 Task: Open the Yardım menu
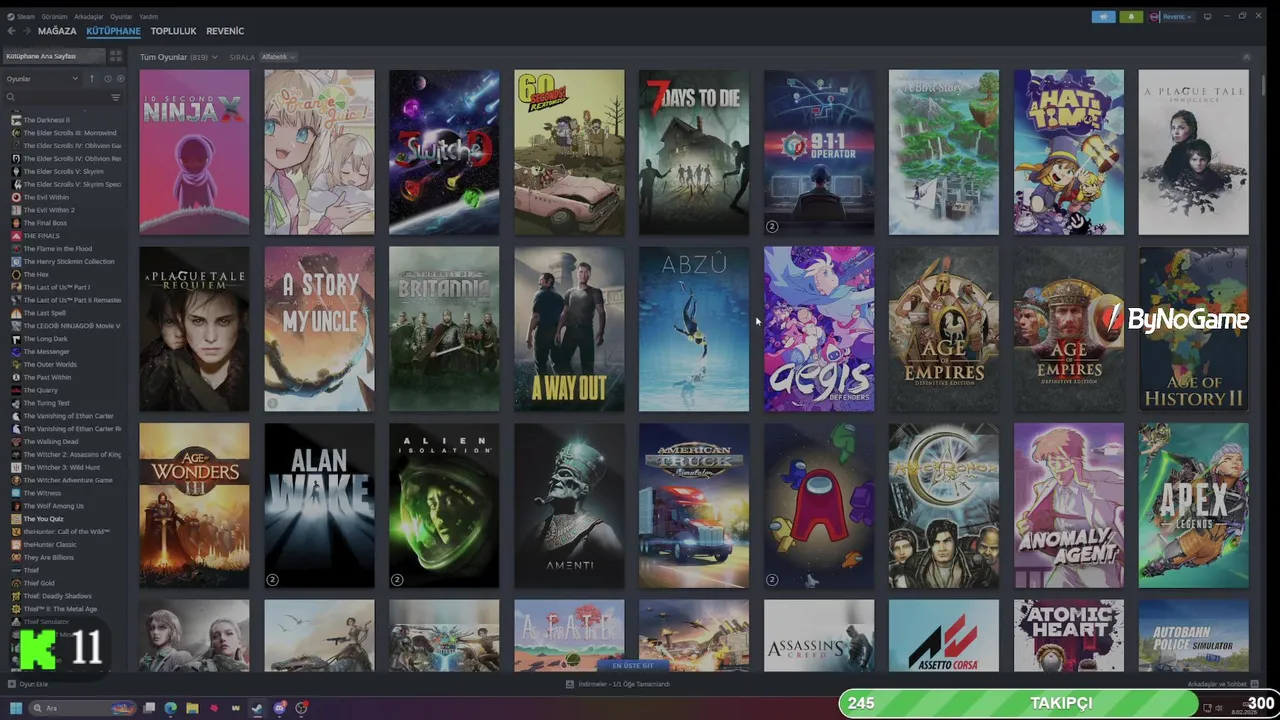pyautogui.click(x=148, y=17)
